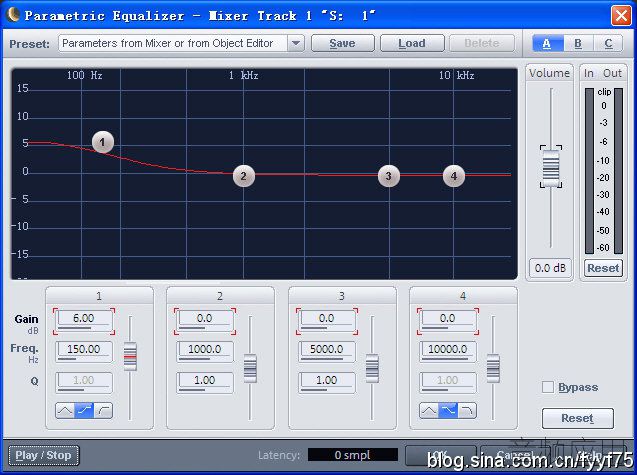Switch to setting C
This screenshot has height=475, width=637.
click(x=608, y=43)
